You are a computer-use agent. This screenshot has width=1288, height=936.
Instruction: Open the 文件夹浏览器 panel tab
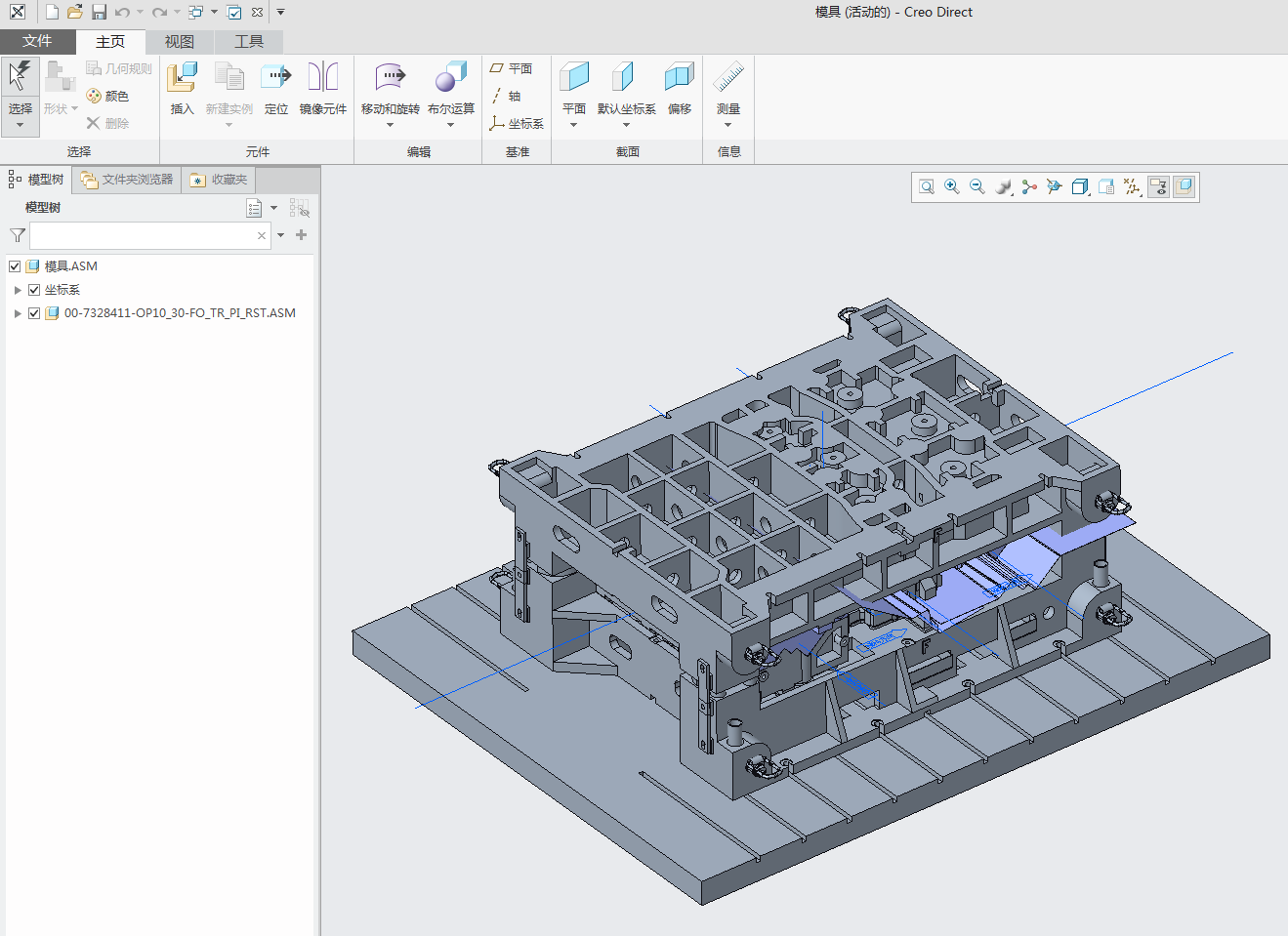tap(127, 180)
